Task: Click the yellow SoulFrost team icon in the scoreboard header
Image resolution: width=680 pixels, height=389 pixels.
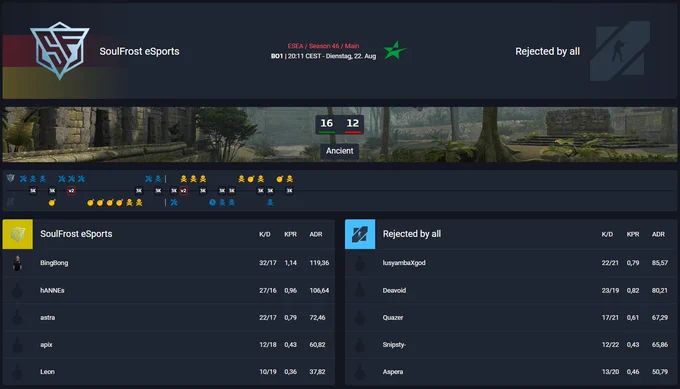Action: click(x=17, y=234)
